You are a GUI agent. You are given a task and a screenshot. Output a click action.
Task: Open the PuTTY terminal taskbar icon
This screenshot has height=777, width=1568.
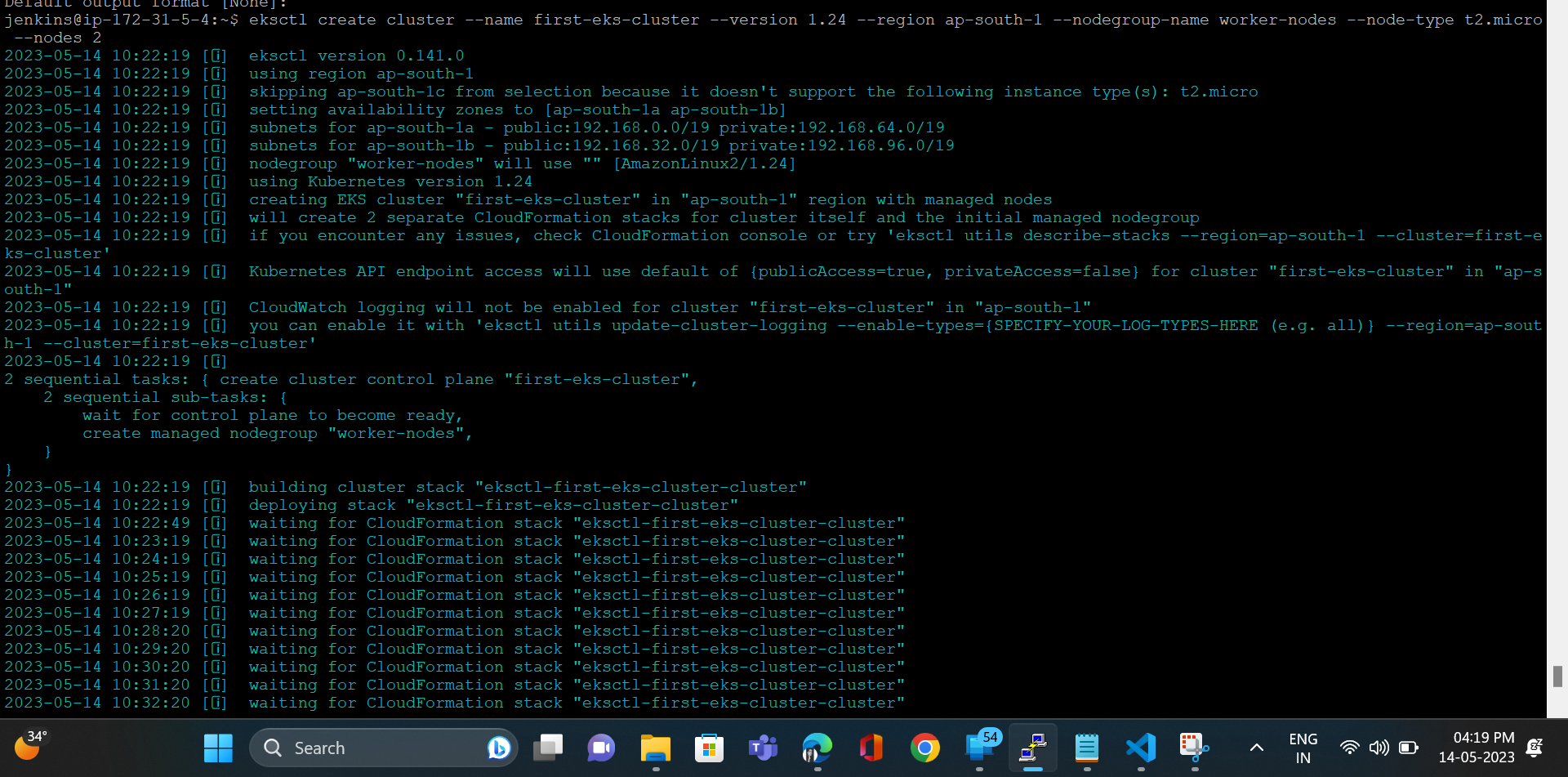point(1033,748)
